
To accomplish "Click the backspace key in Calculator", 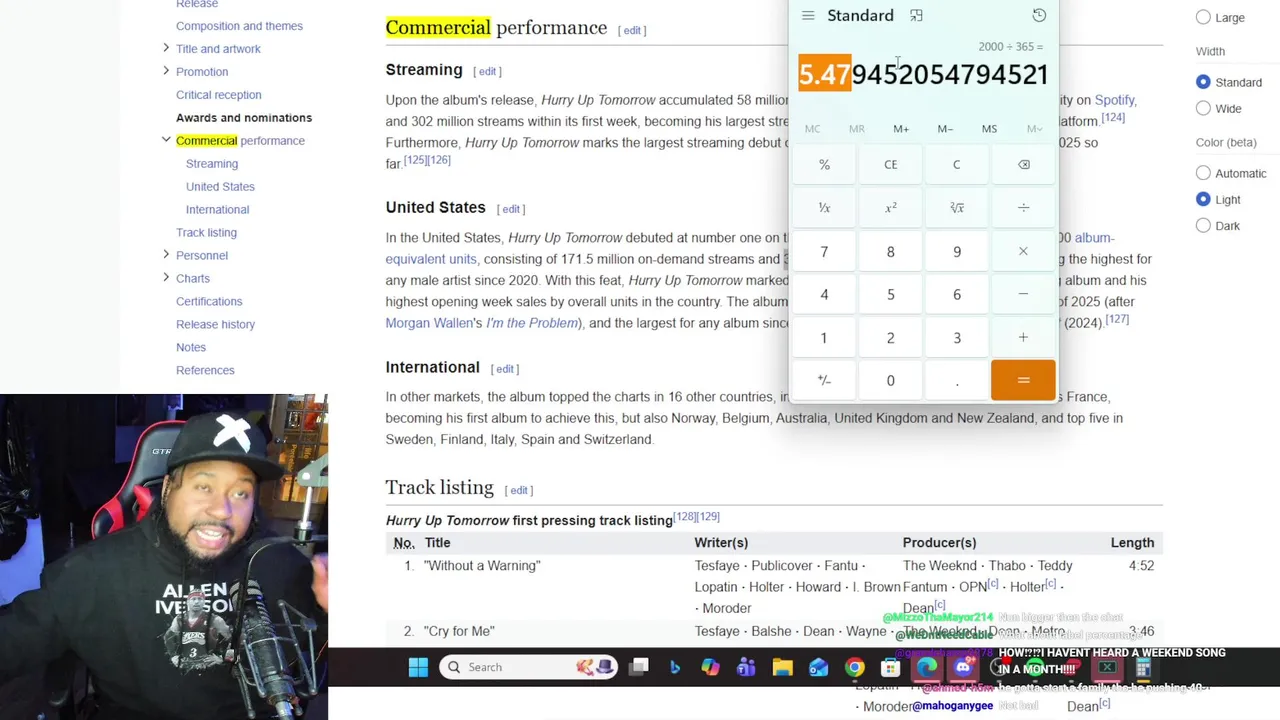I will pos(1023,164).
